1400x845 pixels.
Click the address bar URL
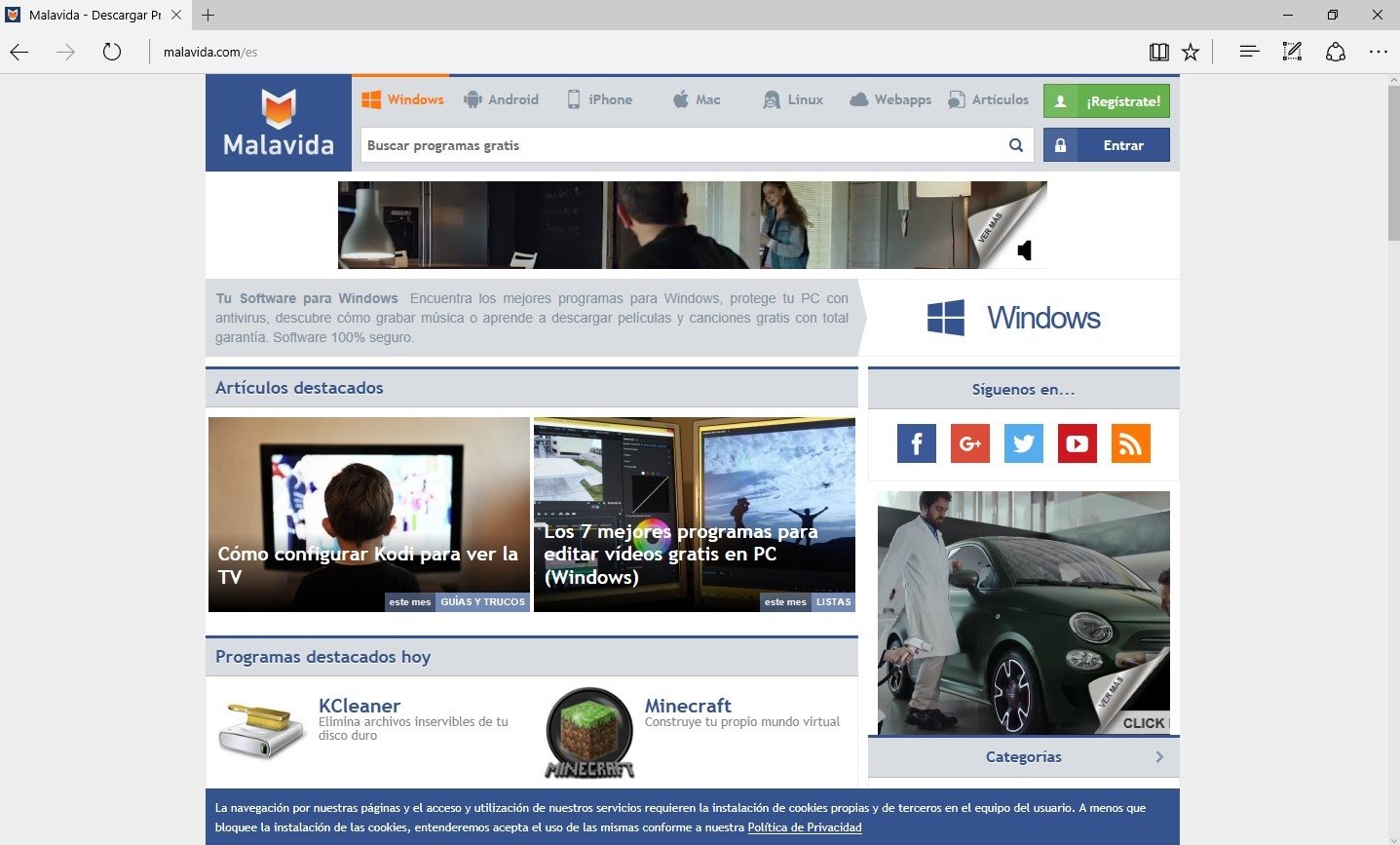210,53
